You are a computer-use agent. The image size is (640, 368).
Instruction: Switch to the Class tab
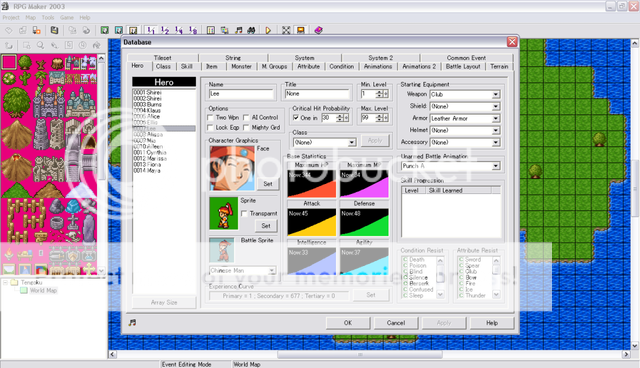pos(163,67)
